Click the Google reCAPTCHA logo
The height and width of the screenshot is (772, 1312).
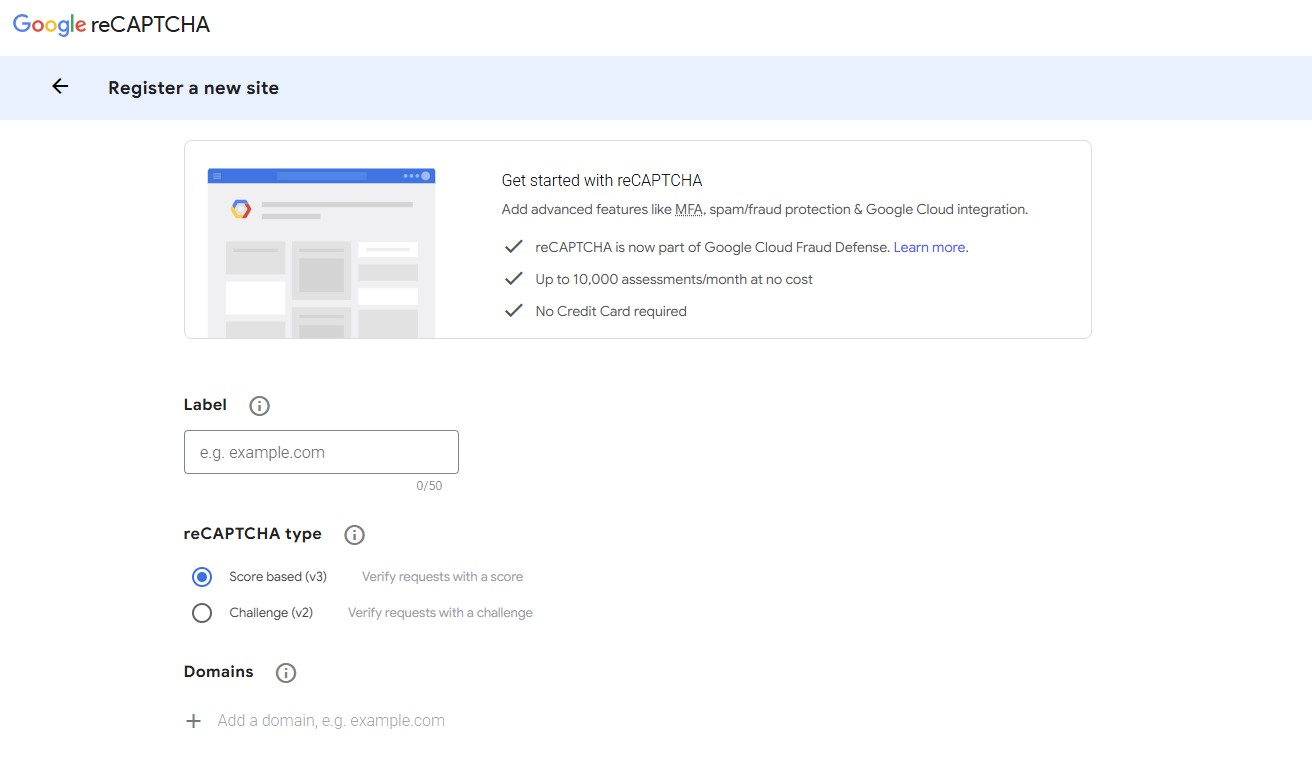point(111,25)
